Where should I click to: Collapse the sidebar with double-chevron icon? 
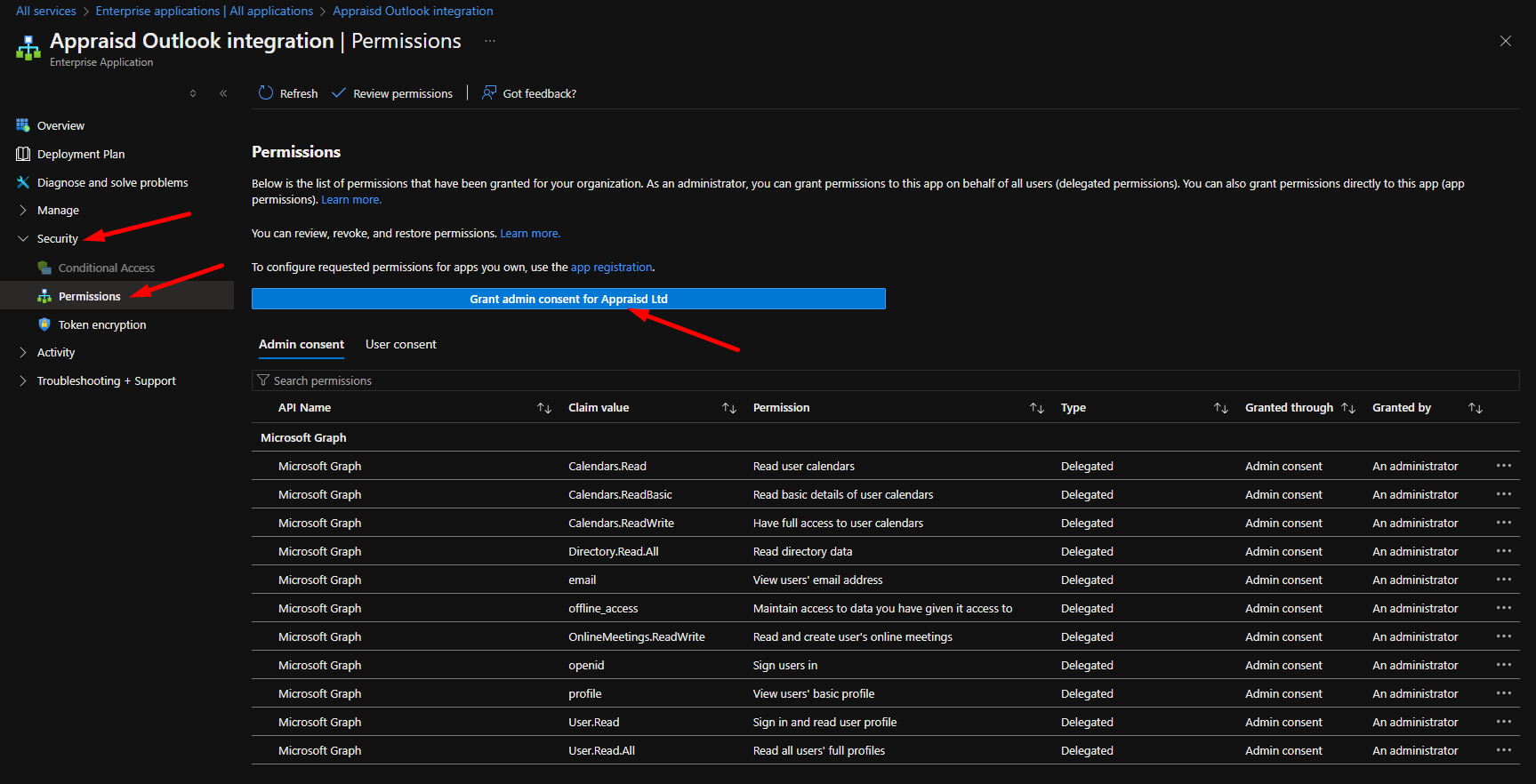[x=223, y=93]
